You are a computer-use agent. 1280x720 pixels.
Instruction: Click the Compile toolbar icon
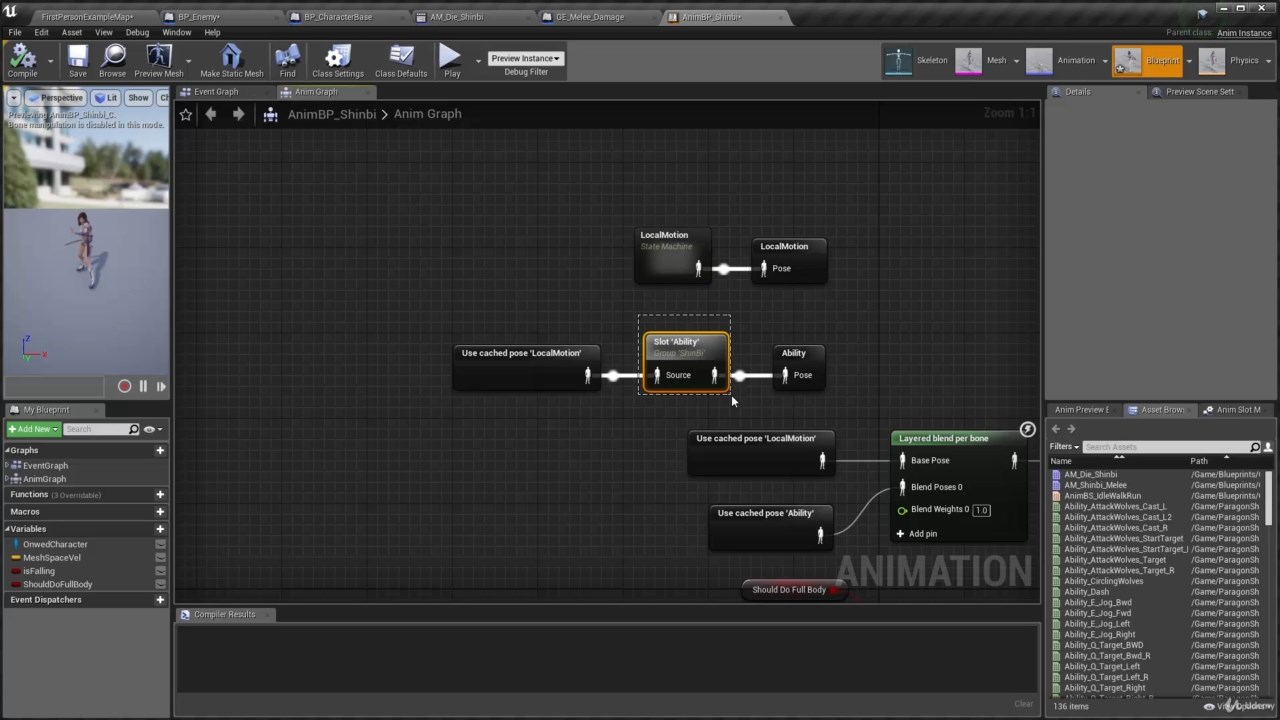click(22, 60)
